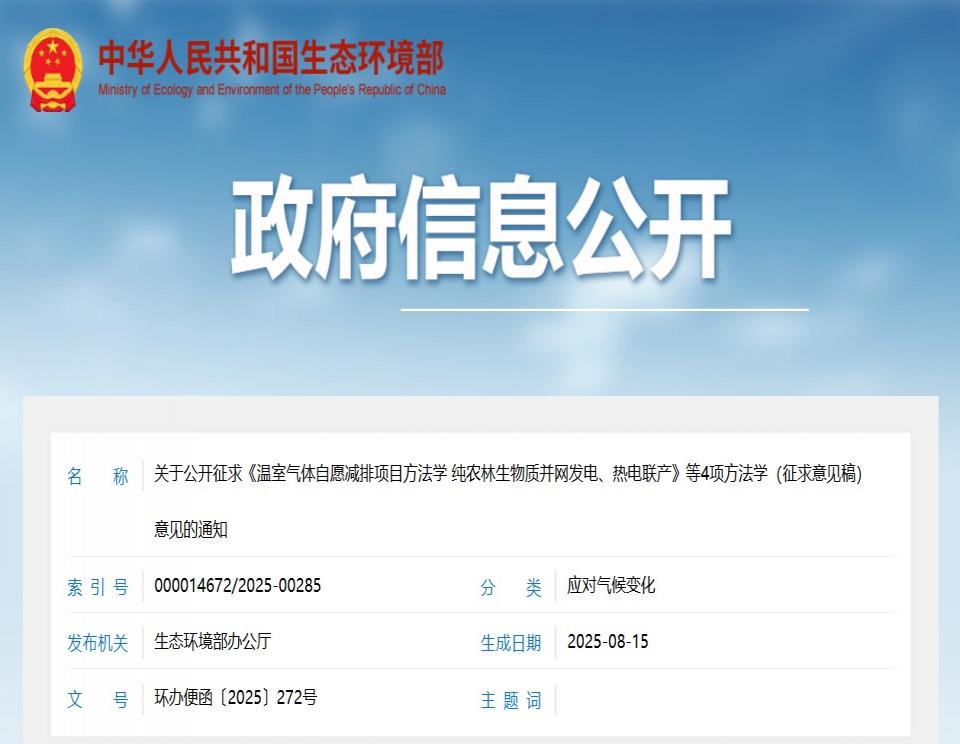Click the date value 2025-08-15
960x744 pixels.
pos(608,641)
